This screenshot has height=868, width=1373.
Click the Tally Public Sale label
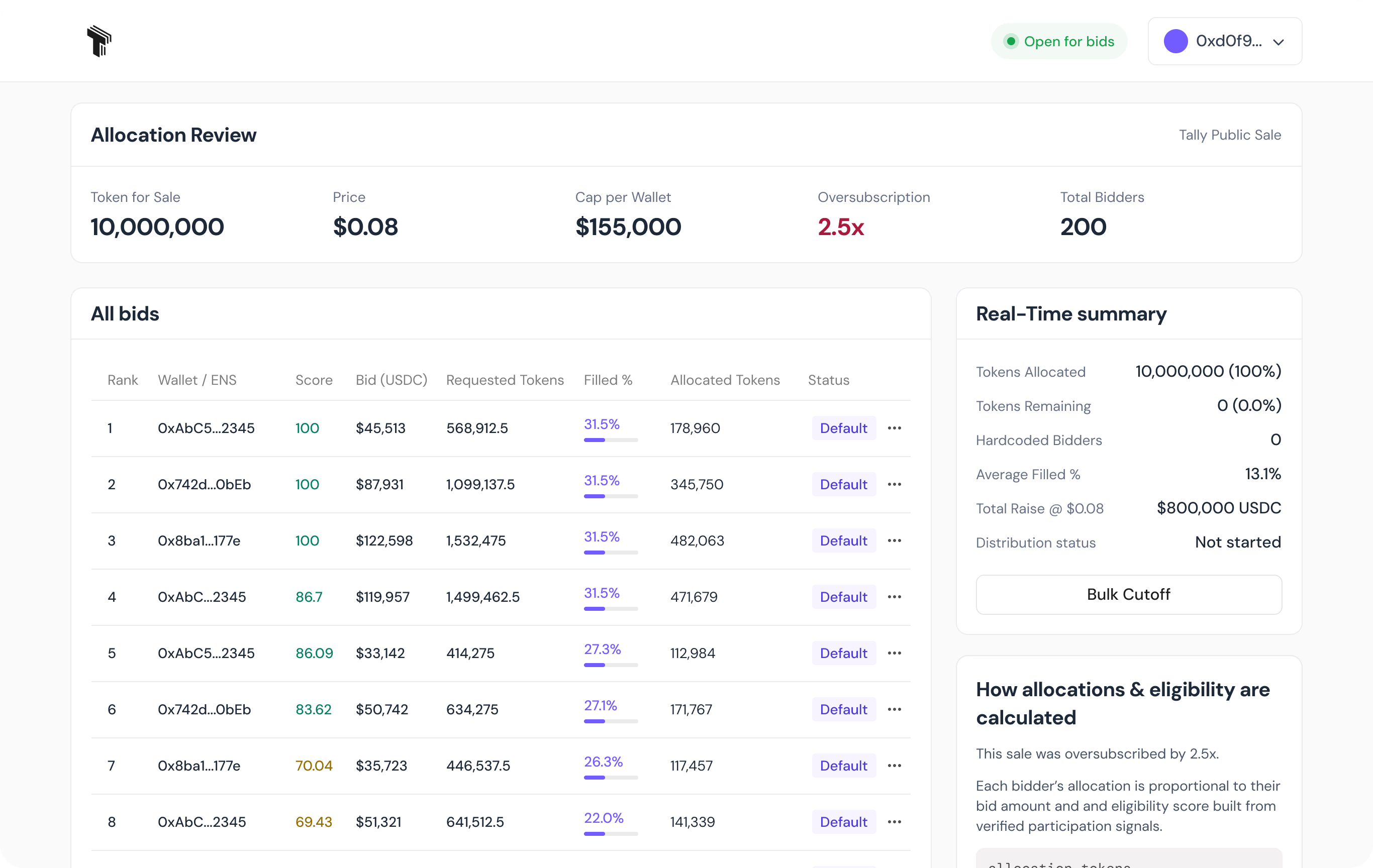pos(1229,135)
